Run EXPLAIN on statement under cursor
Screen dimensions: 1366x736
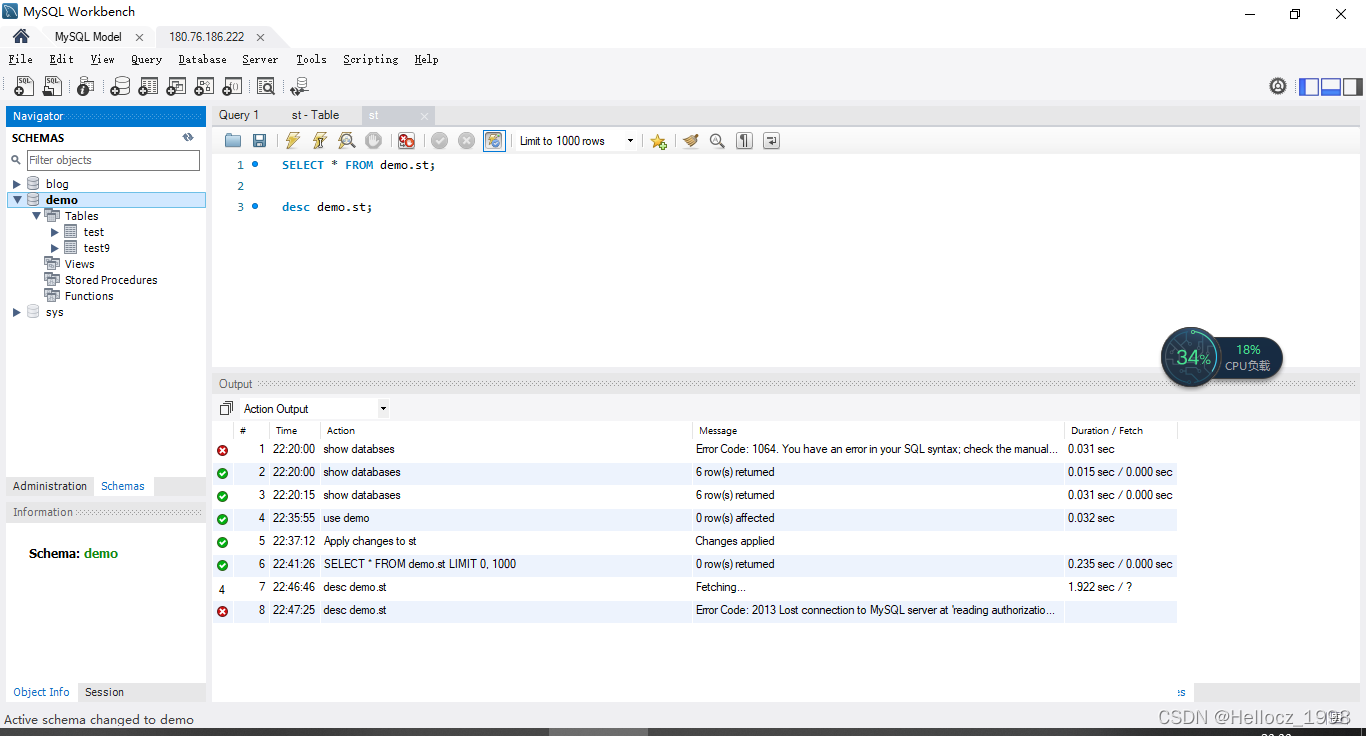click(346, 141)
